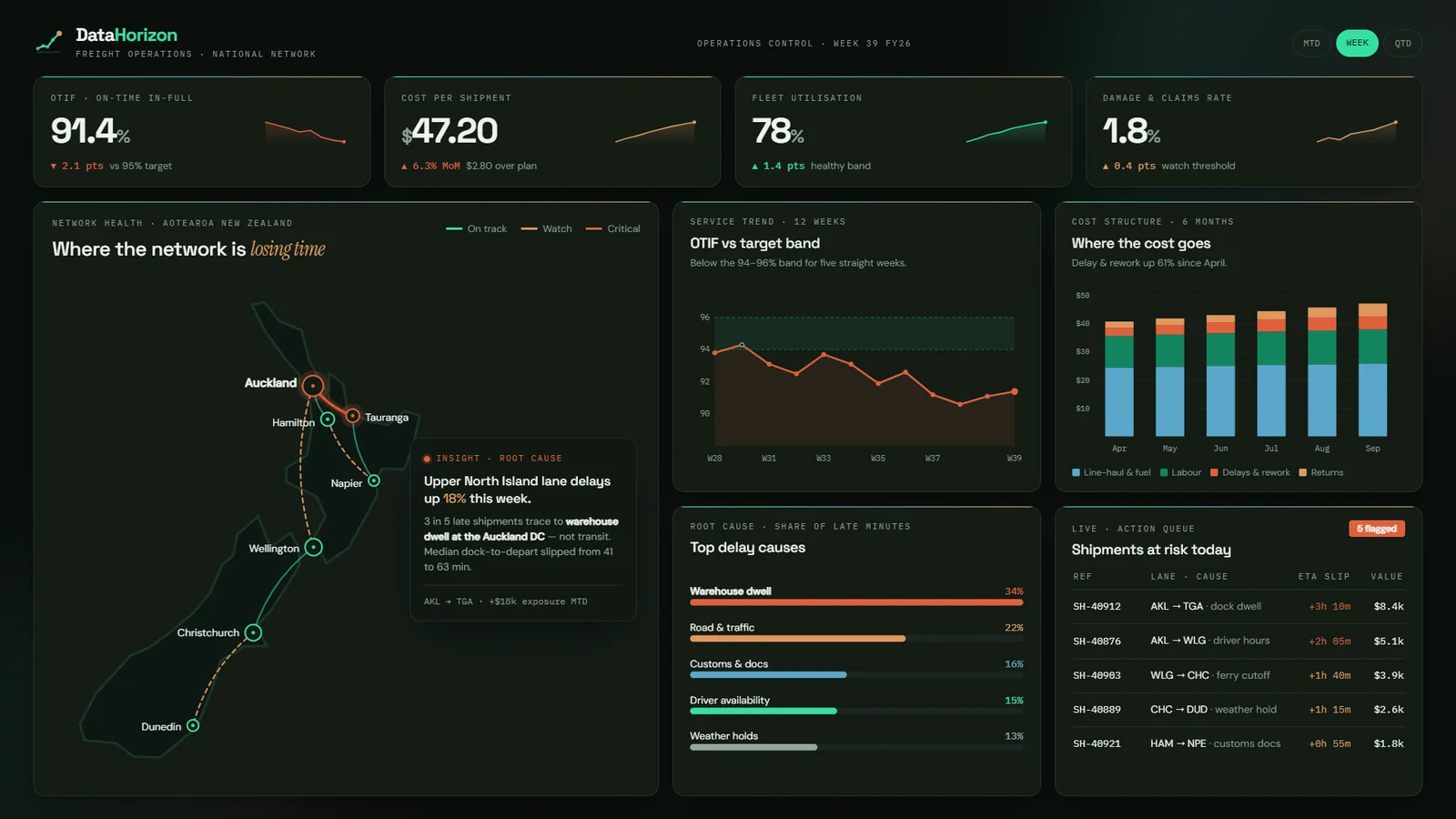Click the red Insight Root Cause dot icon
Viewport: 1456px width, 819px height.
(x=427, y=459)
